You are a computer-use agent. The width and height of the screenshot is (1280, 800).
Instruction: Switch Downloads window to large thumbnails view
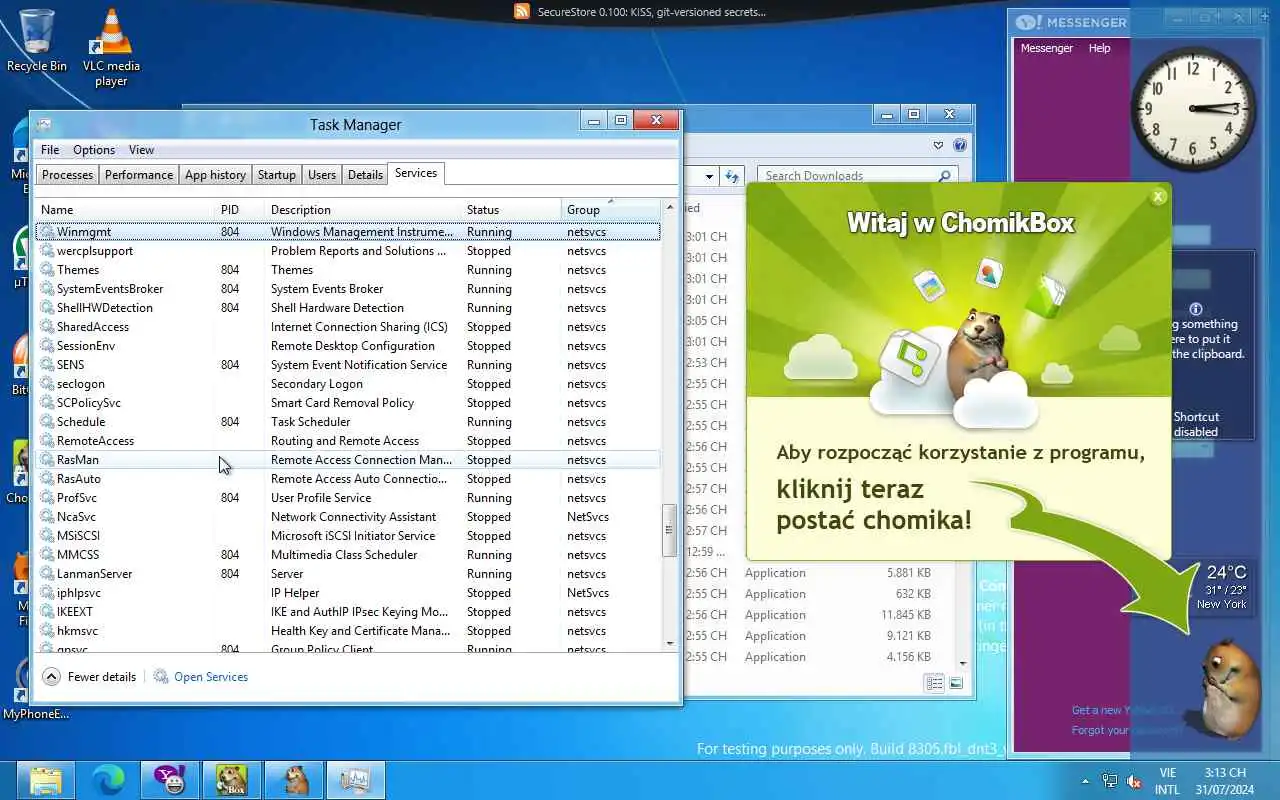point(956,683)
